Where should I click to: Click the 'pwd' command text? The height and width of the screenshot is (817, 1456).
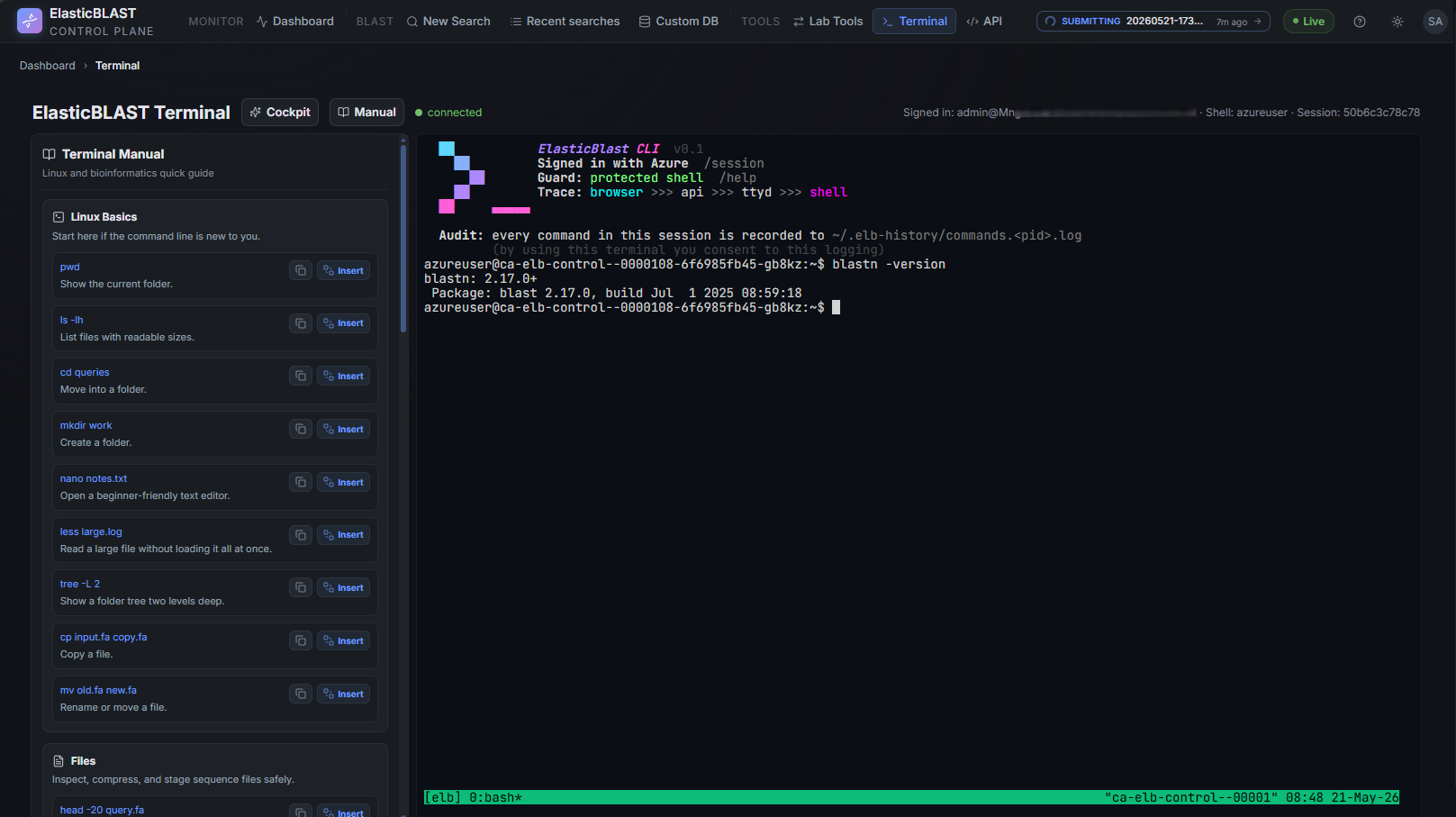pyautogui.click(x=70, y=267)
